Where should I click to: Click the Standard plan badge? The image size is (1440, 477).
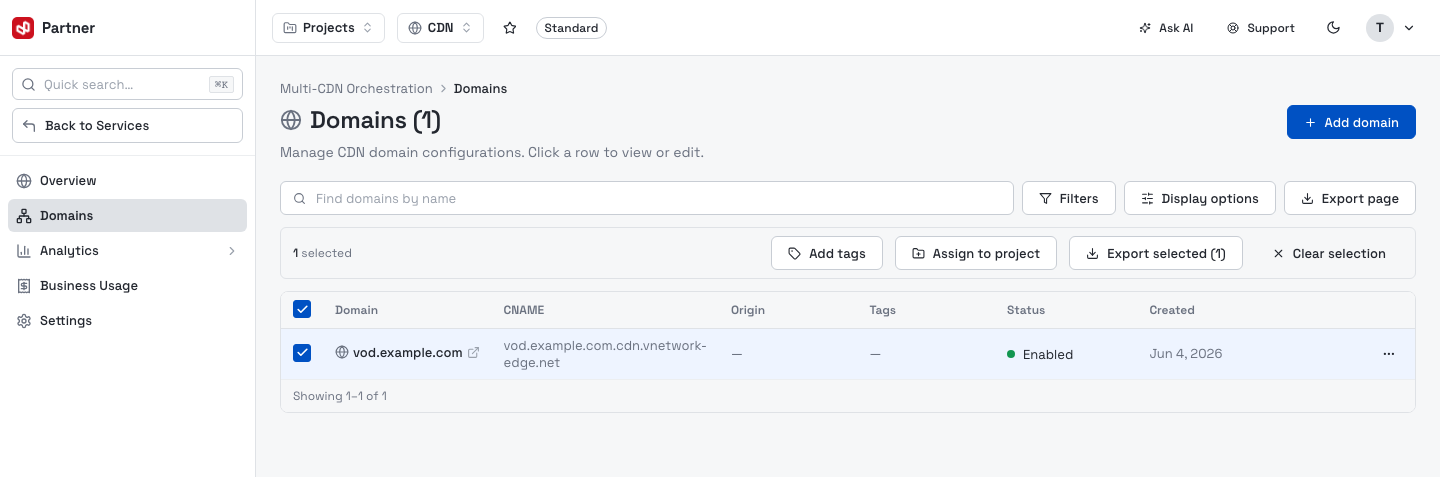point(571,28)
